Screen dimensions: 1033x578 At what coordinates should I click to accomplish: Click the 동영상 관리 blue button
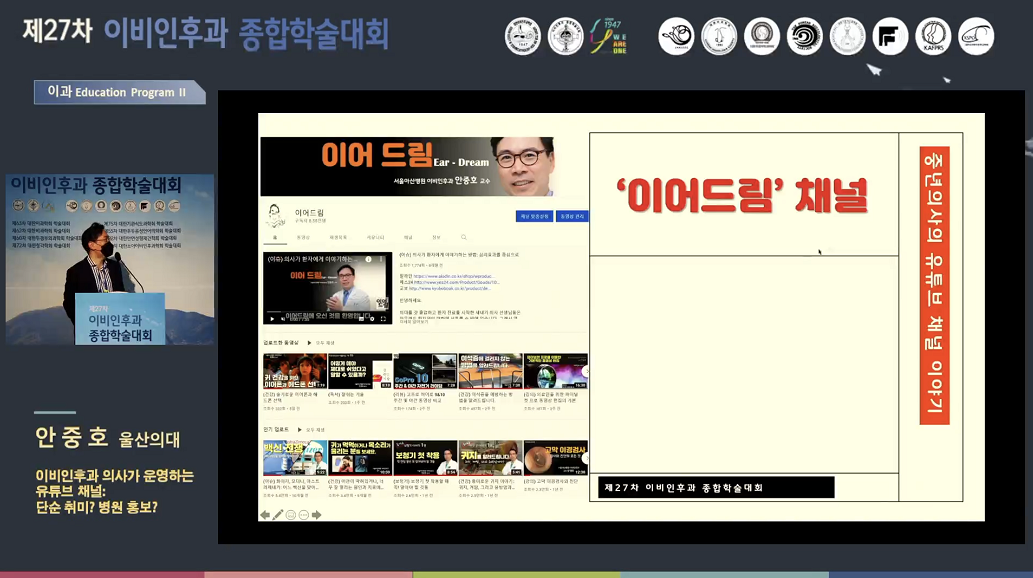click(572, 216)
